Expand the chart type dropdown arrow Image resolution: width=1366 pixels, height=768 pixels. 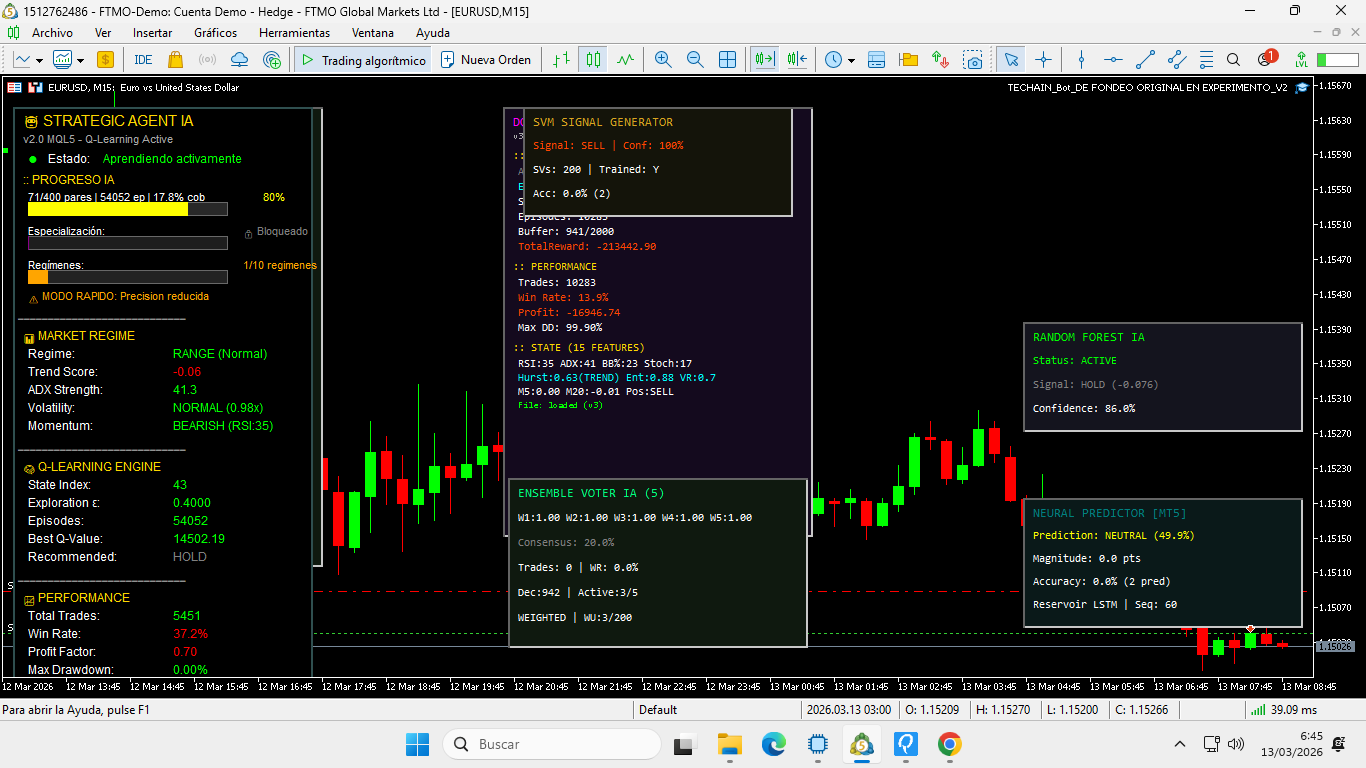(37, 60)
